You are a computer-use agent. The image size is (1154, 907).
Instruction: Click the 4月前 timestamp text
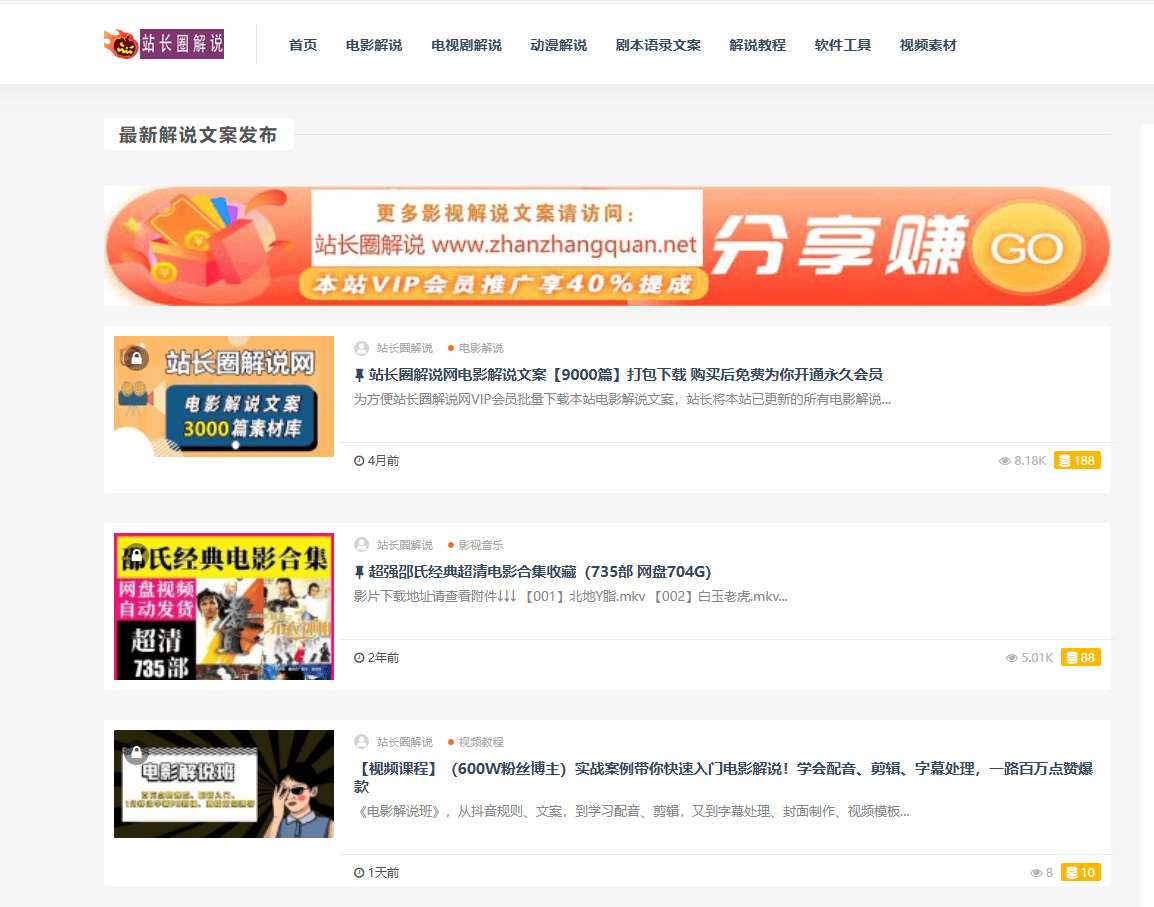[x=383, y=461]
